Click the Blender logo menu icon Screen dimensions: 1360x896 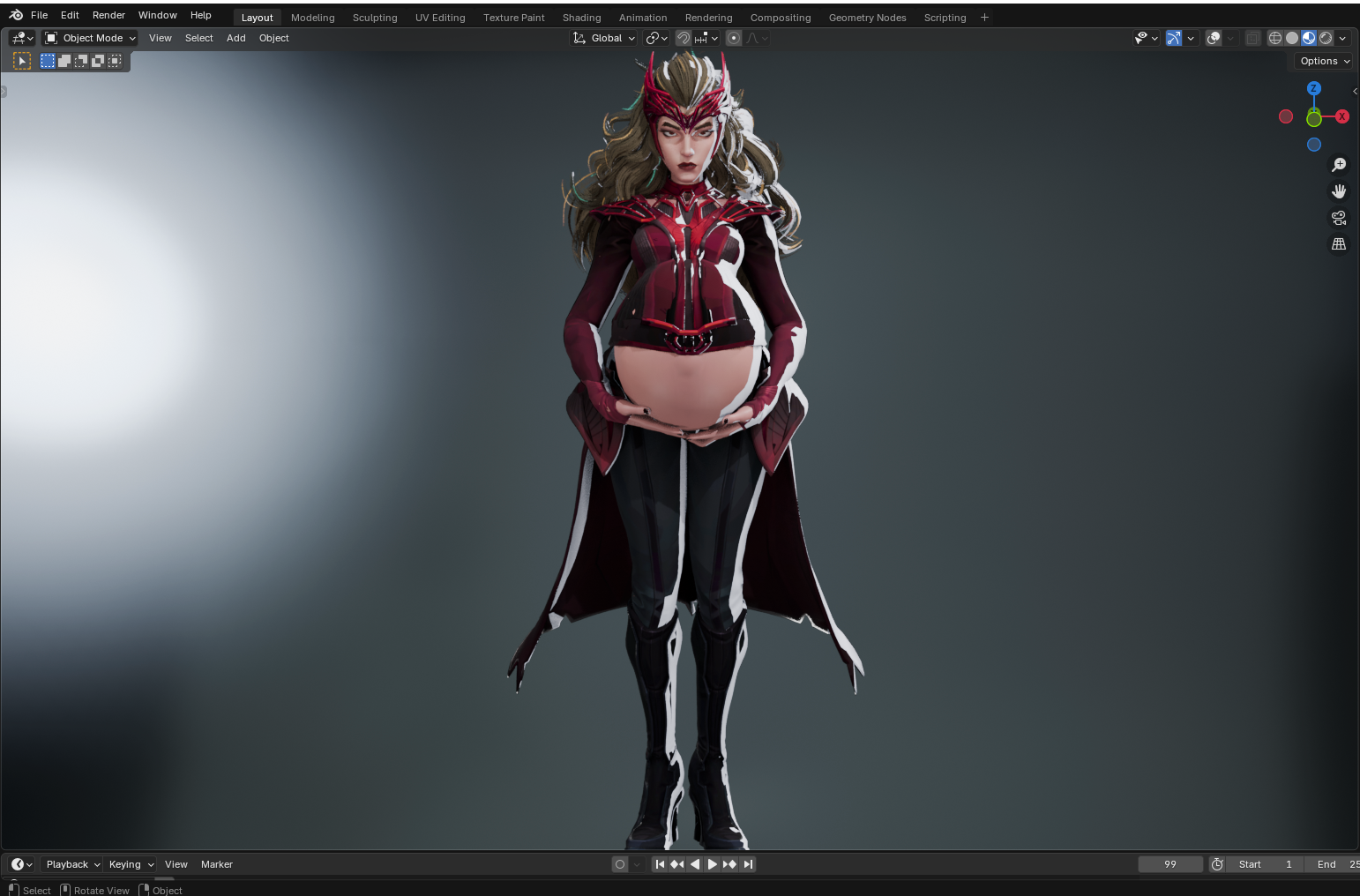pos(16,15)
